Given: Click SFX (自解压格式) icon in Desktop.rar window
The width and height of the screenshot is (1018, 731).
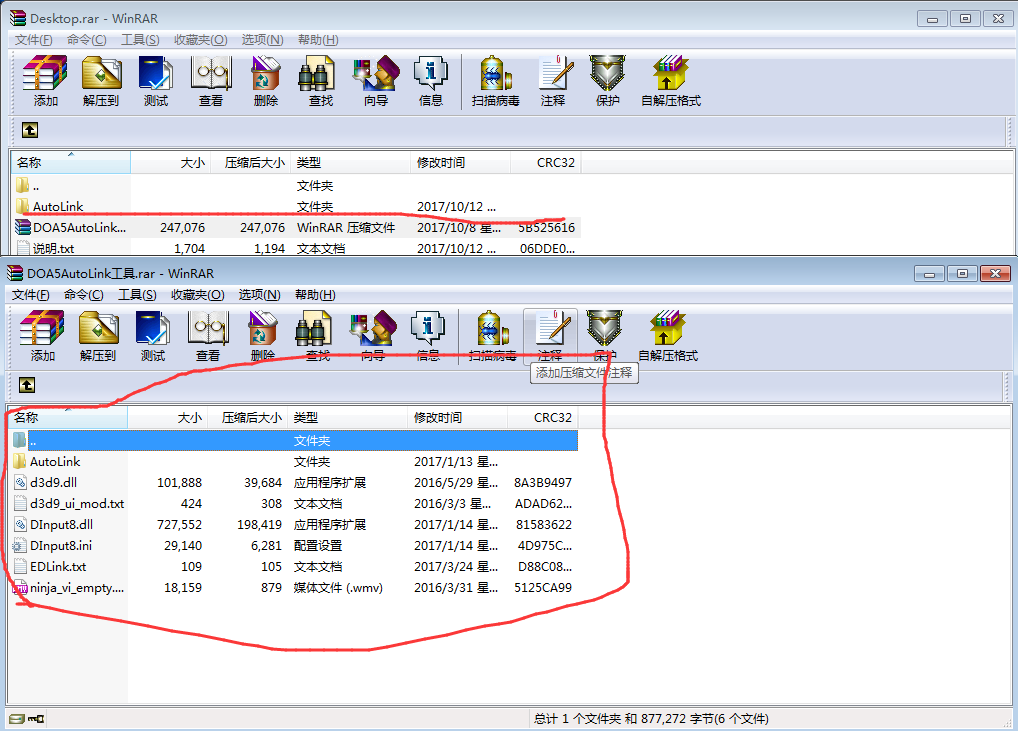Looking at the screenshot, I should 671,81.
